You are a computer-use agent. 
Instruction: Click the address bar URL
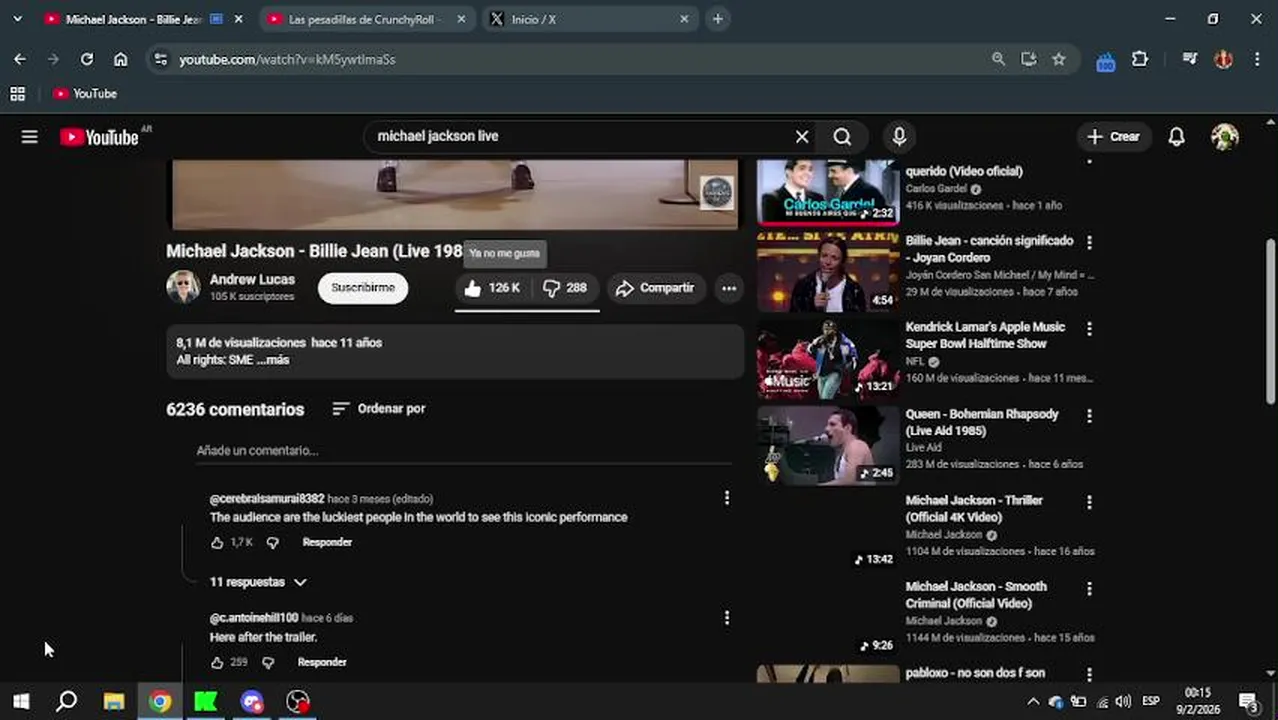[x=287, y=59]
